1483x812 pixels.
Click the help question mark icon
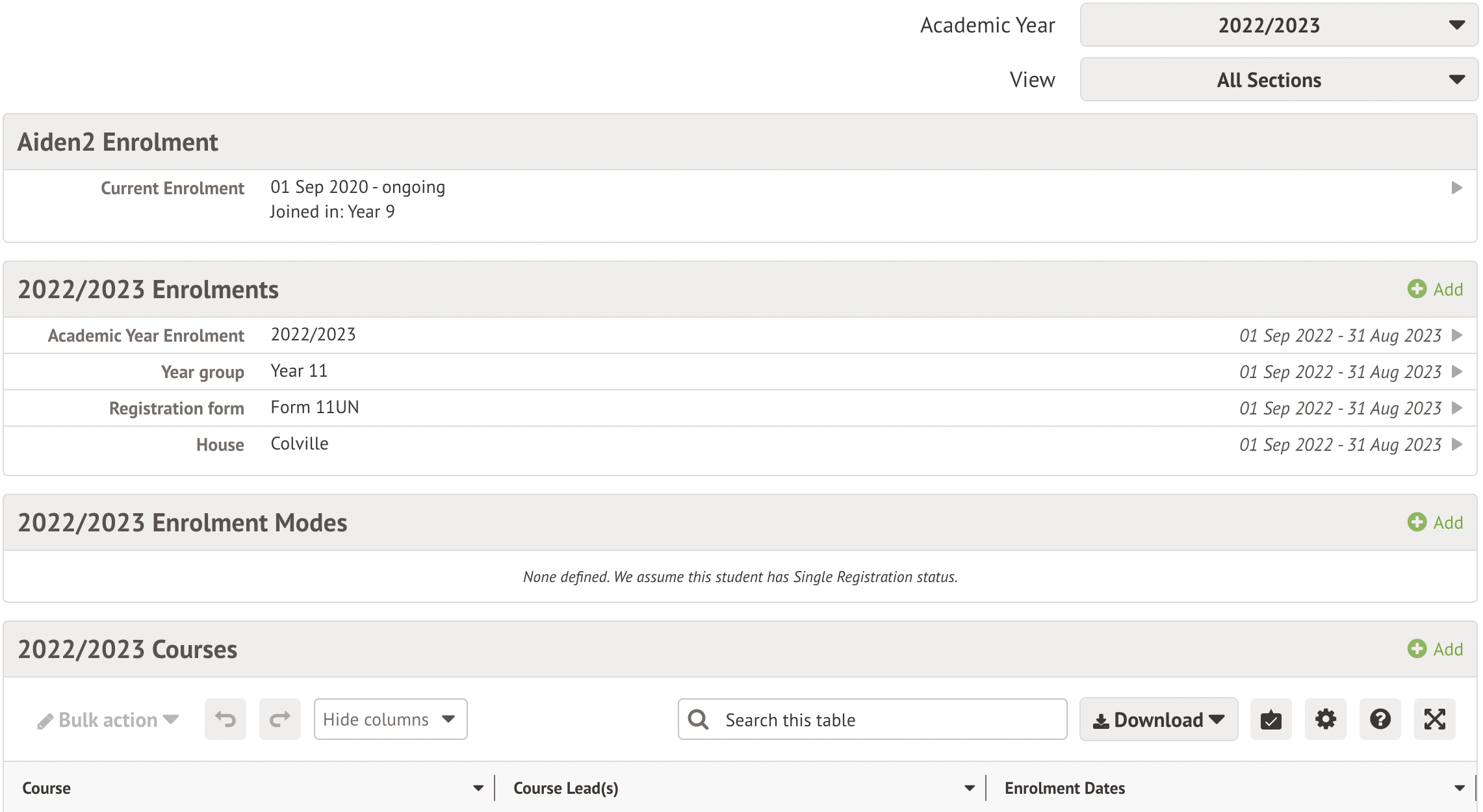click(1380, 719)
